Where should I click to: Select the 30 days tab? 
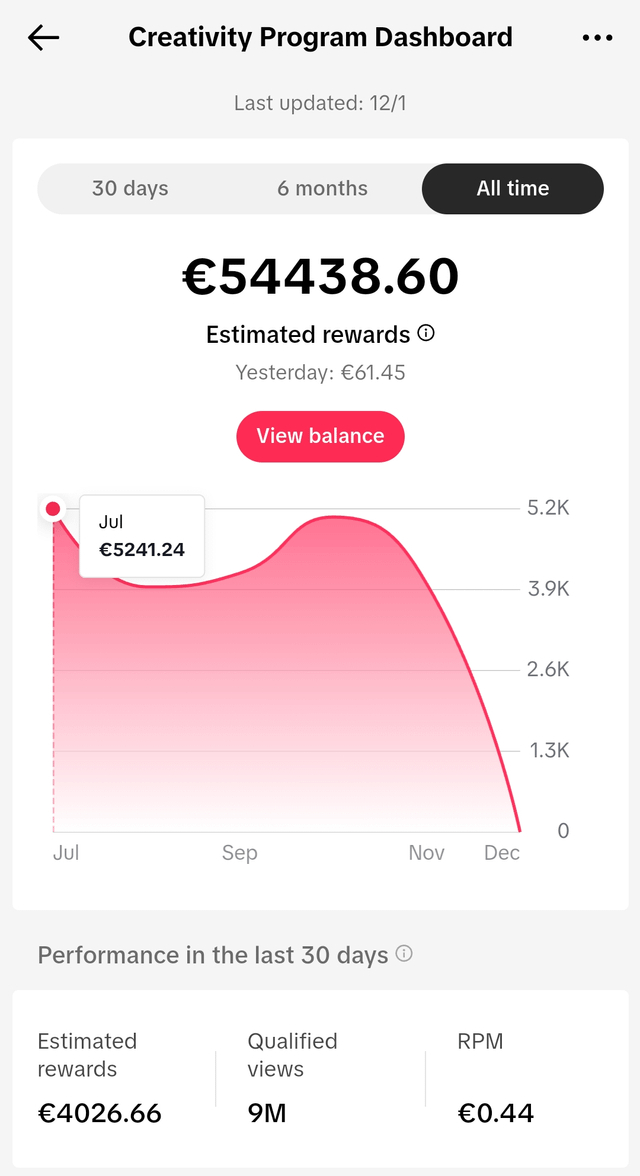[x=130, y=188]
